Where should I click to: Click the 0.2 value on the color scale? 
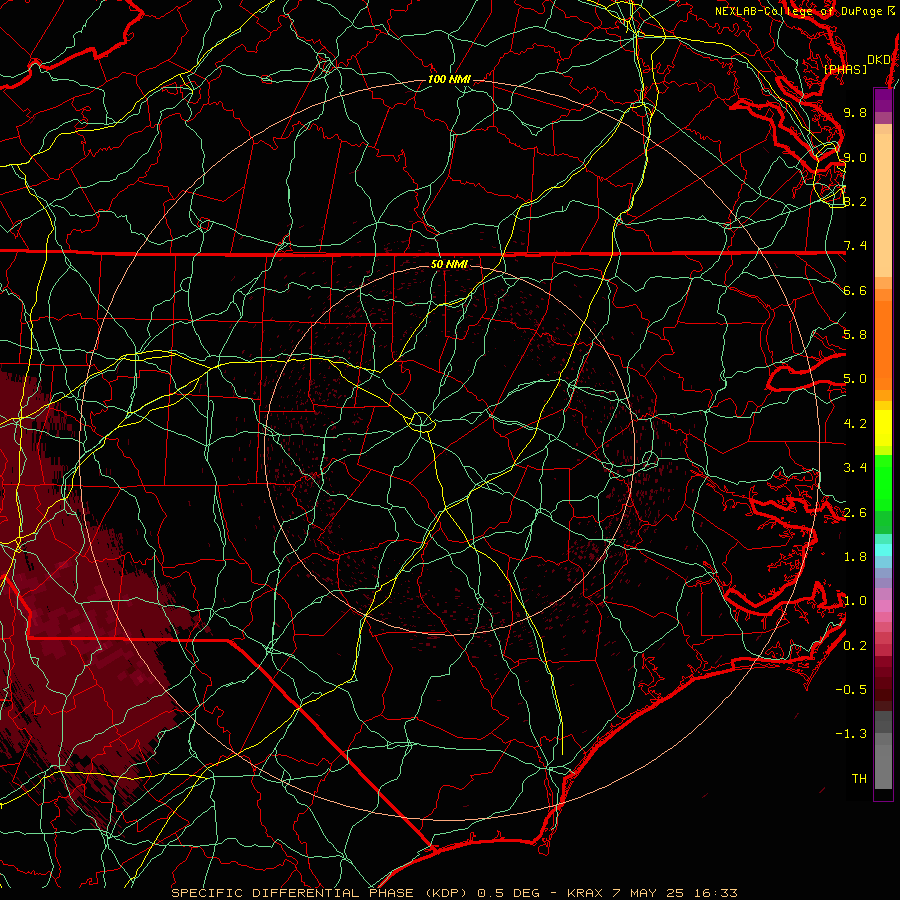click(855, 646)
